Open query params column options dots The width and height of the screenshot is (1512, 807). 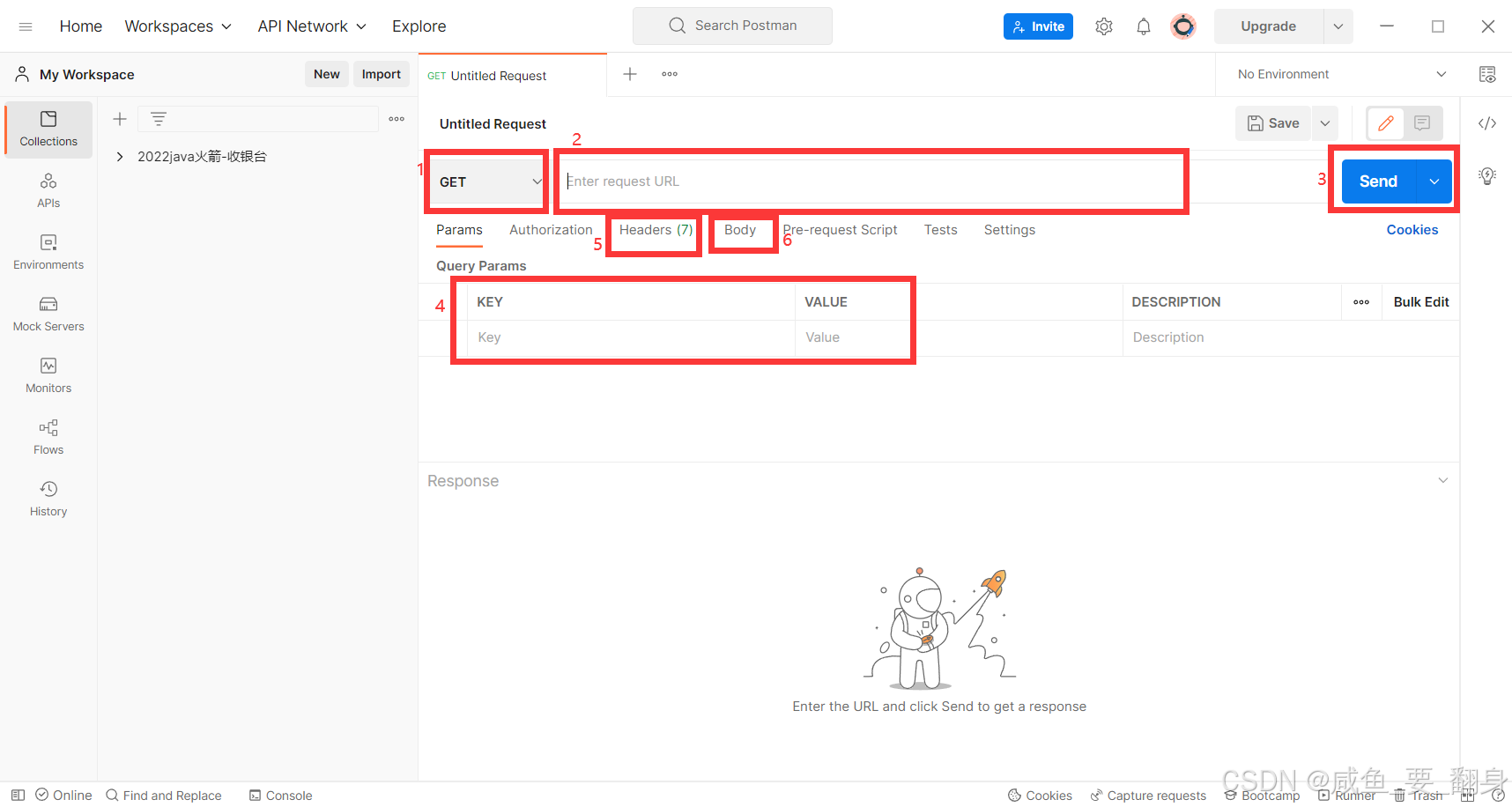point(1361,302)
